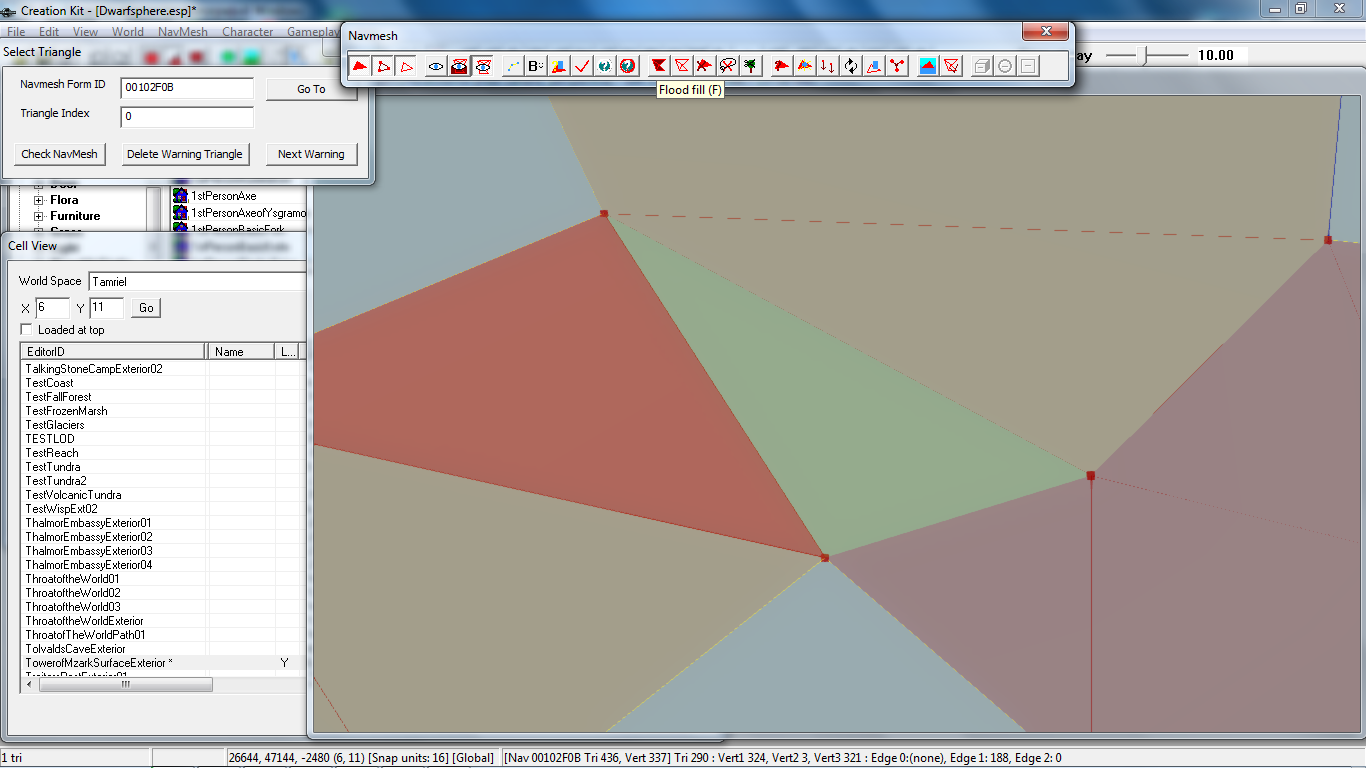The image size is (1366, 768).
Task: Select the Flood fill navmesh tool
Action: [x=658, y=66]
